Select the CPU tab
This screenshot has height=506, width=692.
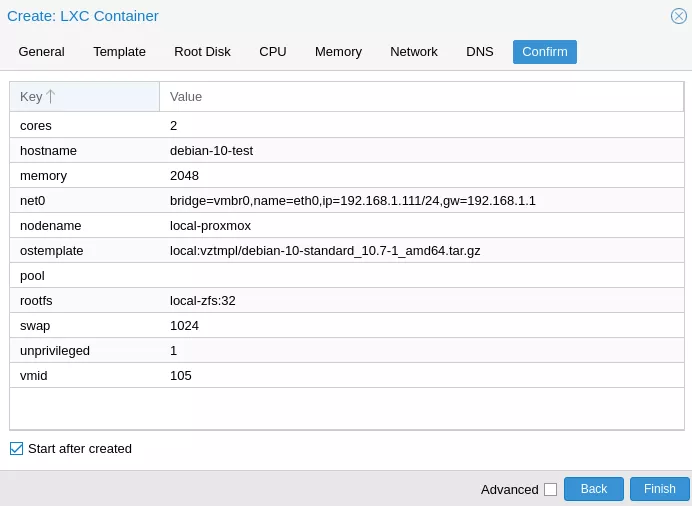(273, 52)
